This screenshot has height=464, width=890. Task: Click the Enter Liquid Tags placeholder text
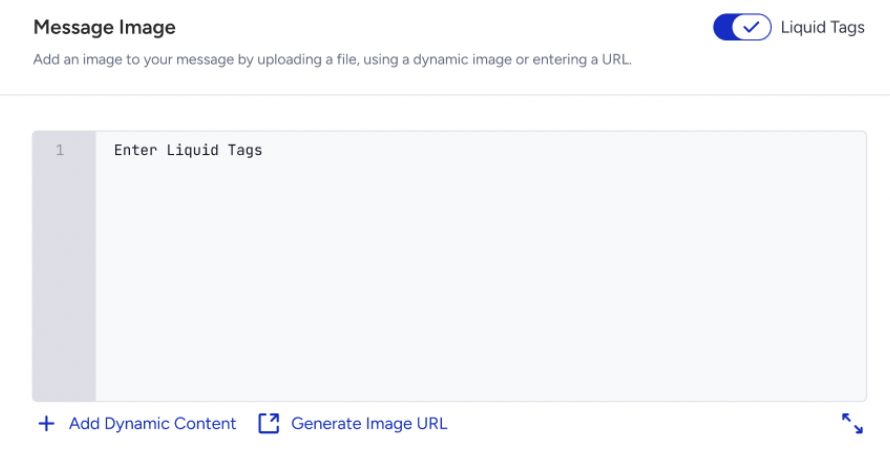(x=188, y=151)
